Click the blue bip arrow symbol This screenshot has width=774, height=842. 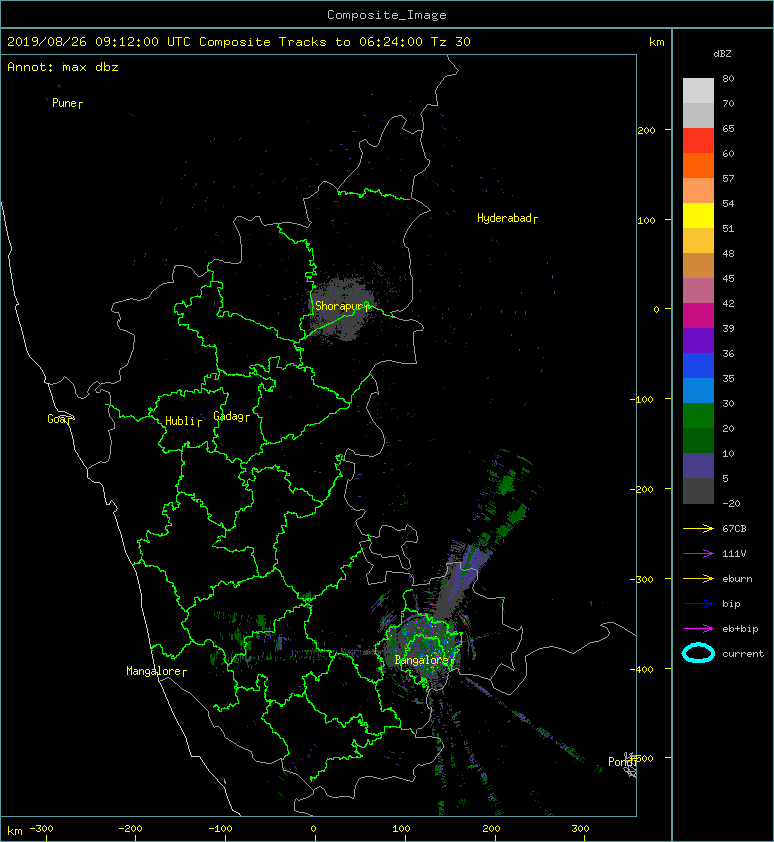[x=698, y=604]
